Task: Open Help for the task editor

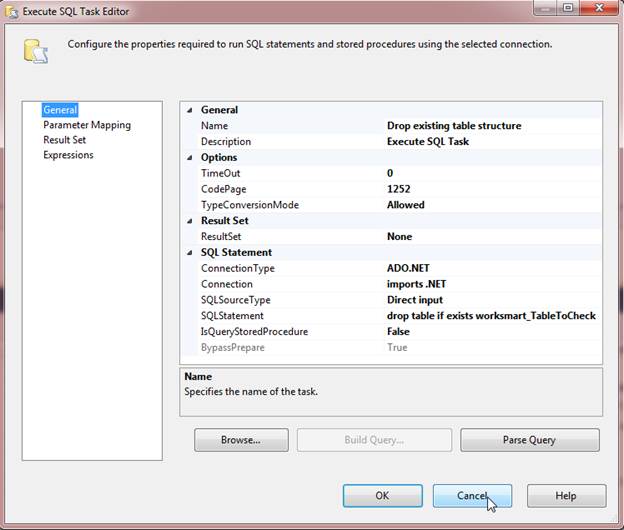Action: click(x=565, y=496)
